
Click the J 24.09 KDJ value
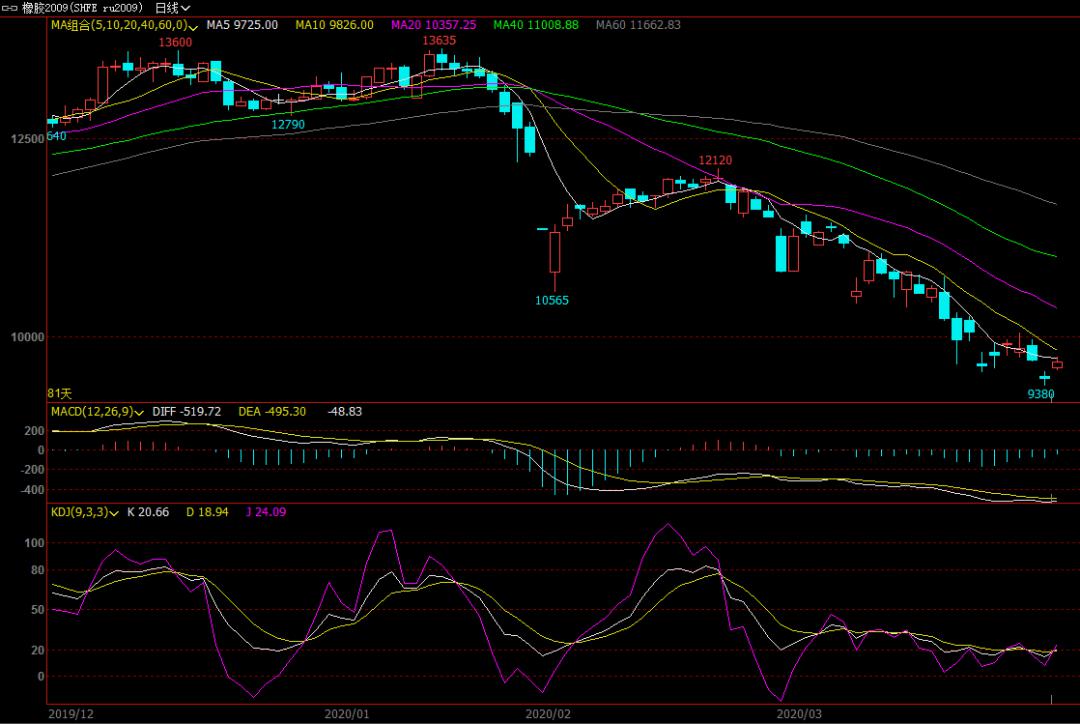pyautogui.click(x=258, y=512)
